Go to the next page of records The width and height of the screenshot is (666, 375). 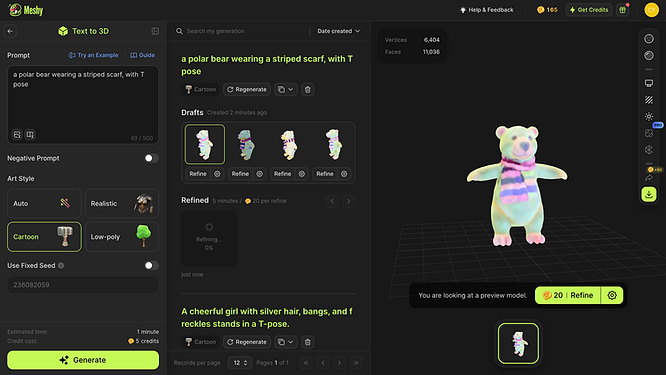point(339,363)
